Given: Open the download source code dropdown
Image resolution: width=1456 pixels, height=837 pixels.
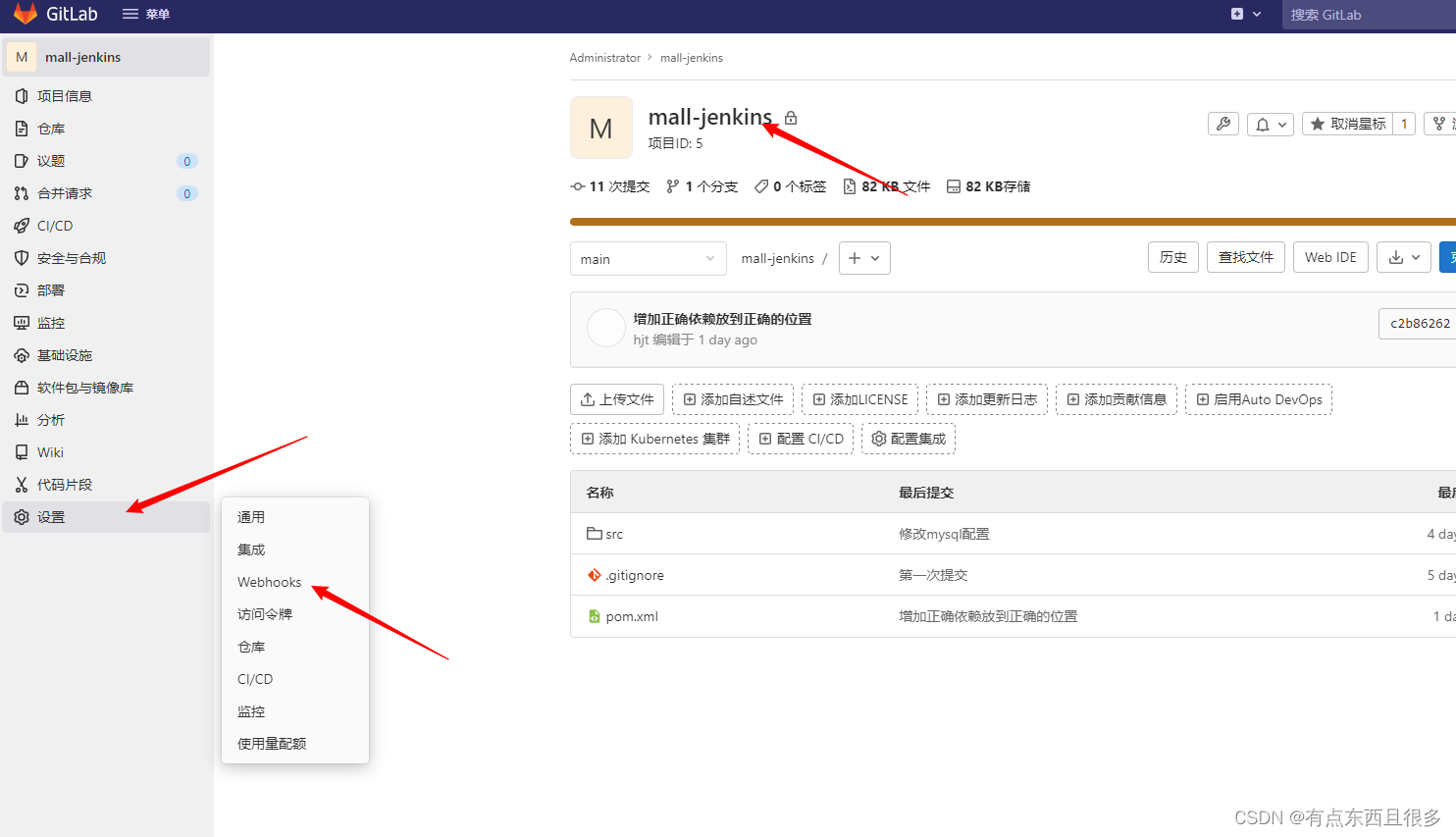Looking at the screenshot, I should point(1404,257).
